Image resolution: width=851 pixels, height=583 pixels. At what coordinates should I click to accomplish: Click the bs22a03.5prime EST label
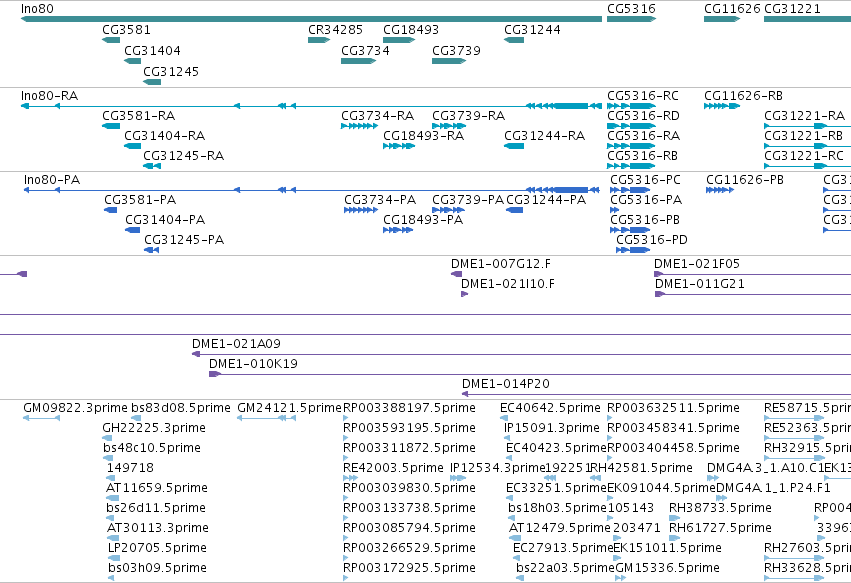(566, 568)
